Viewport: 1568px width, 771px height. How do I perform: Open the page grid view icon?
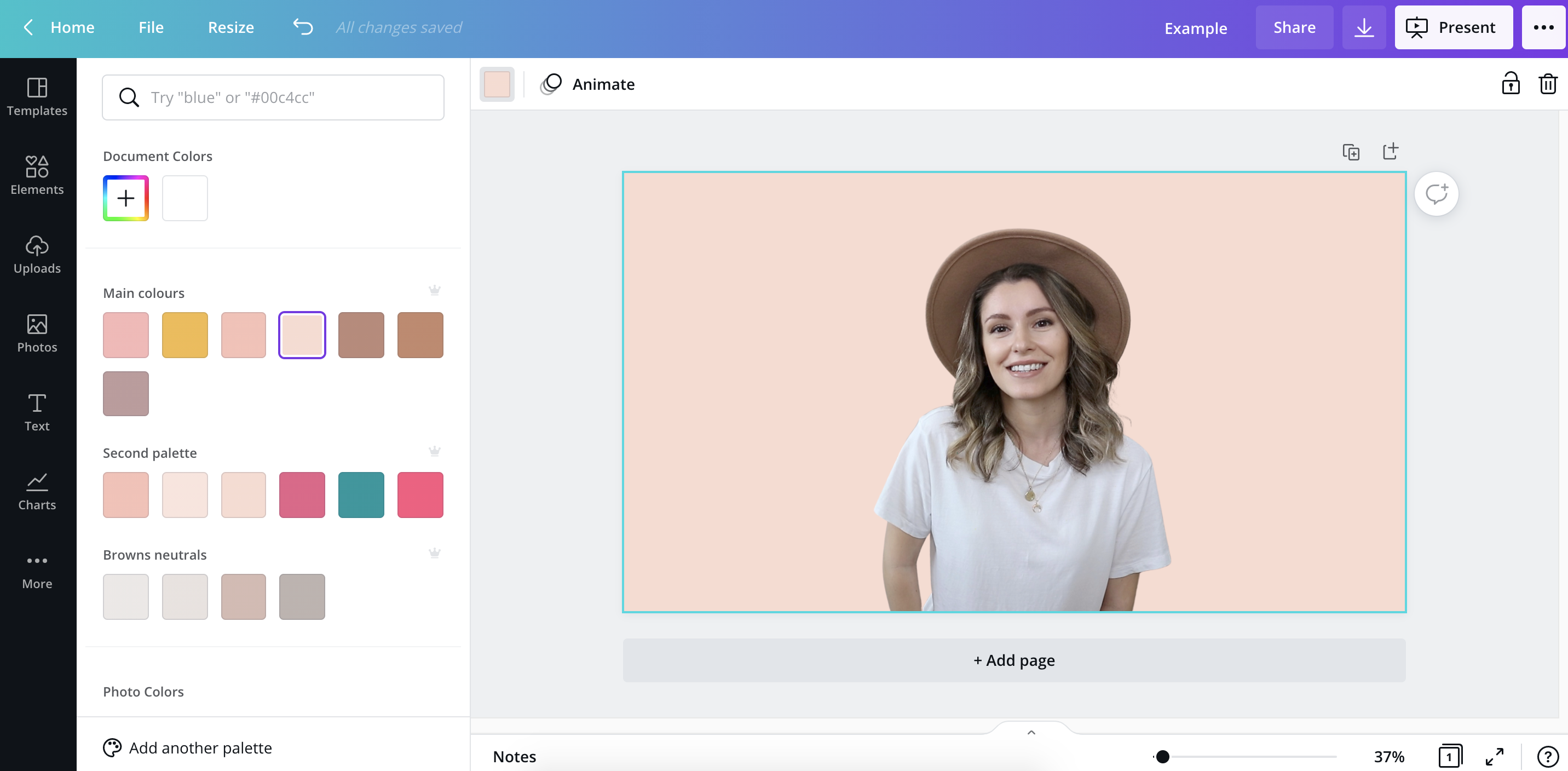pyautogui.click(x=1450, y=756)
